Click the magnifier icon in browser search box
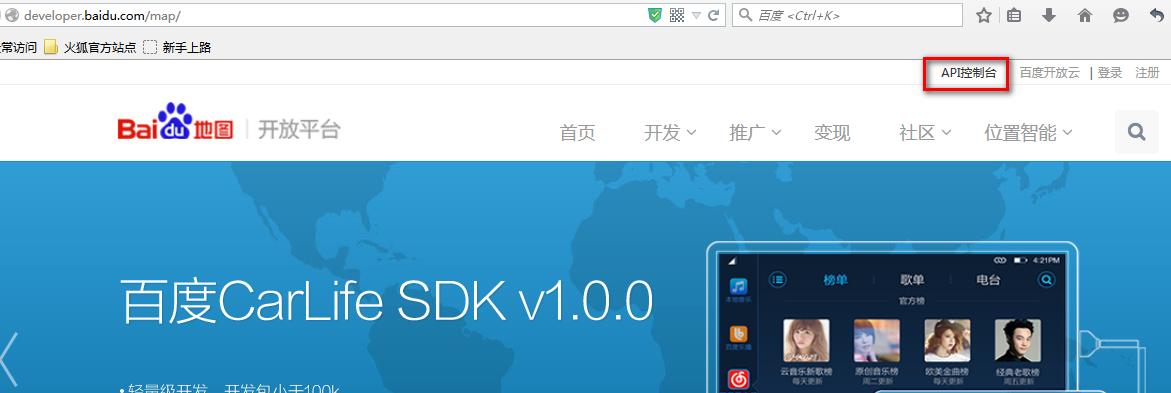Image resolution: width=1171 pixels, height=393 pixels. [745, 15]
